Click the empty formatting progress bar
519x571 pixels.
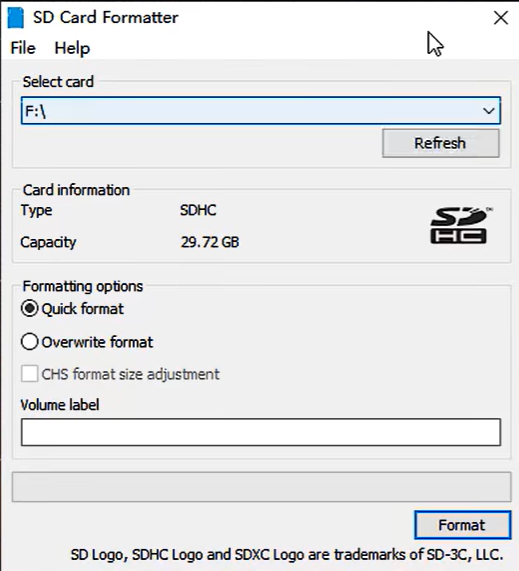coord(262,487)
